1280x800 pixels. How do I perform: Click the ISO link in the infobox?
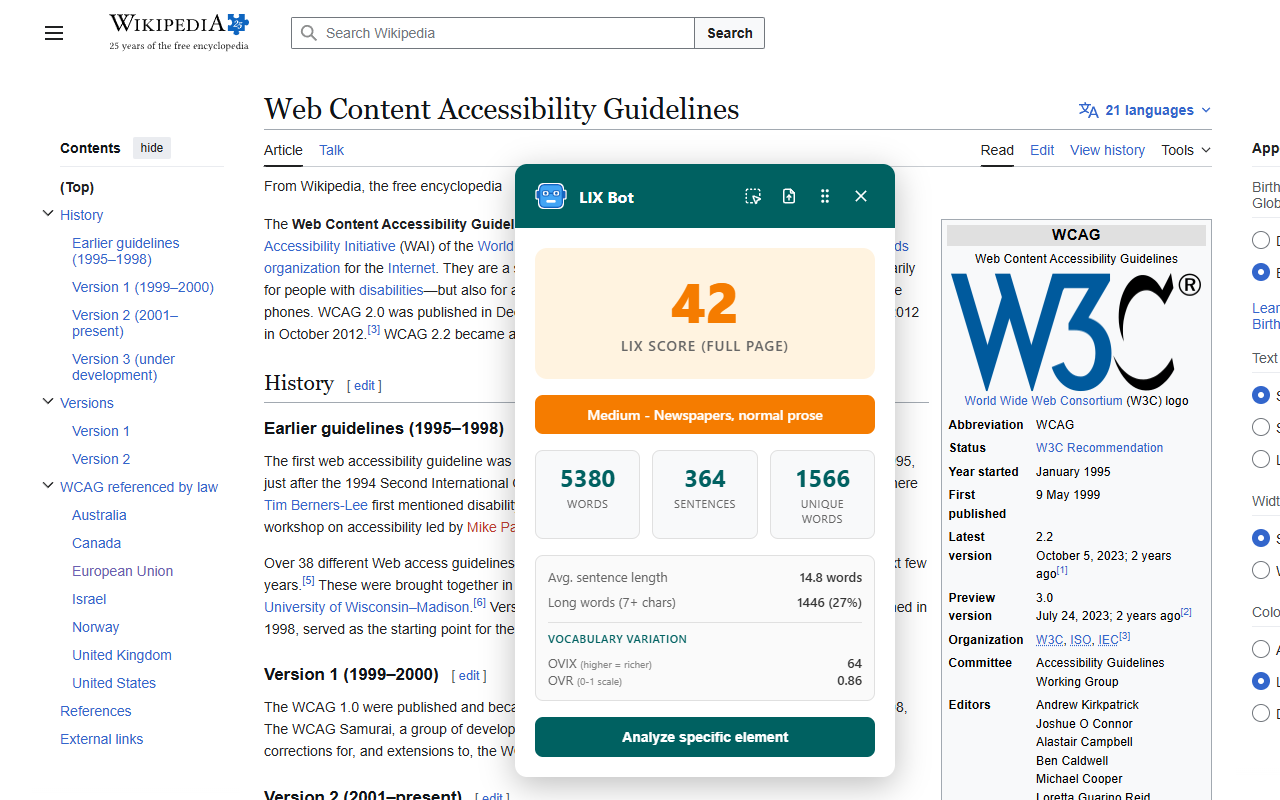(x=1081, y=640)
